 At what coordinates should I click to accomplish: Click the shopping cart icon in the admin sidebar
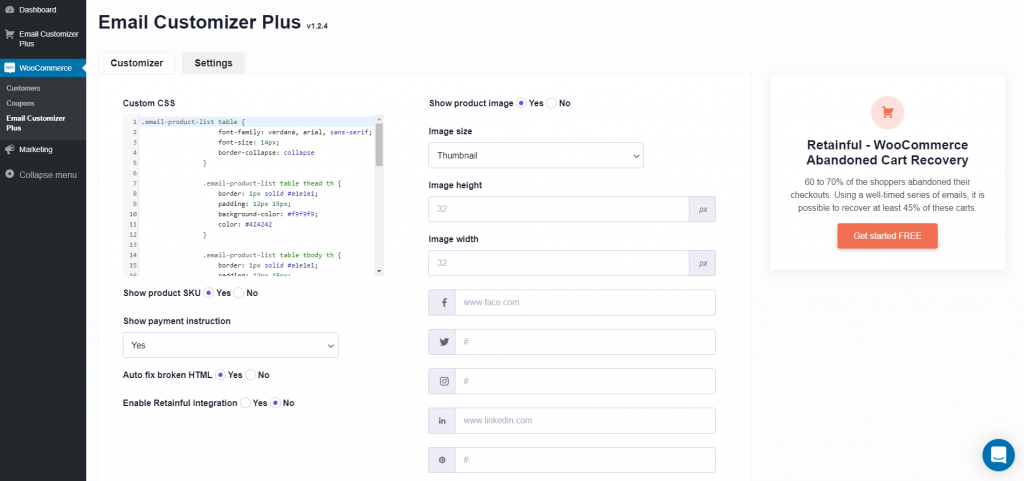(10, 34)
